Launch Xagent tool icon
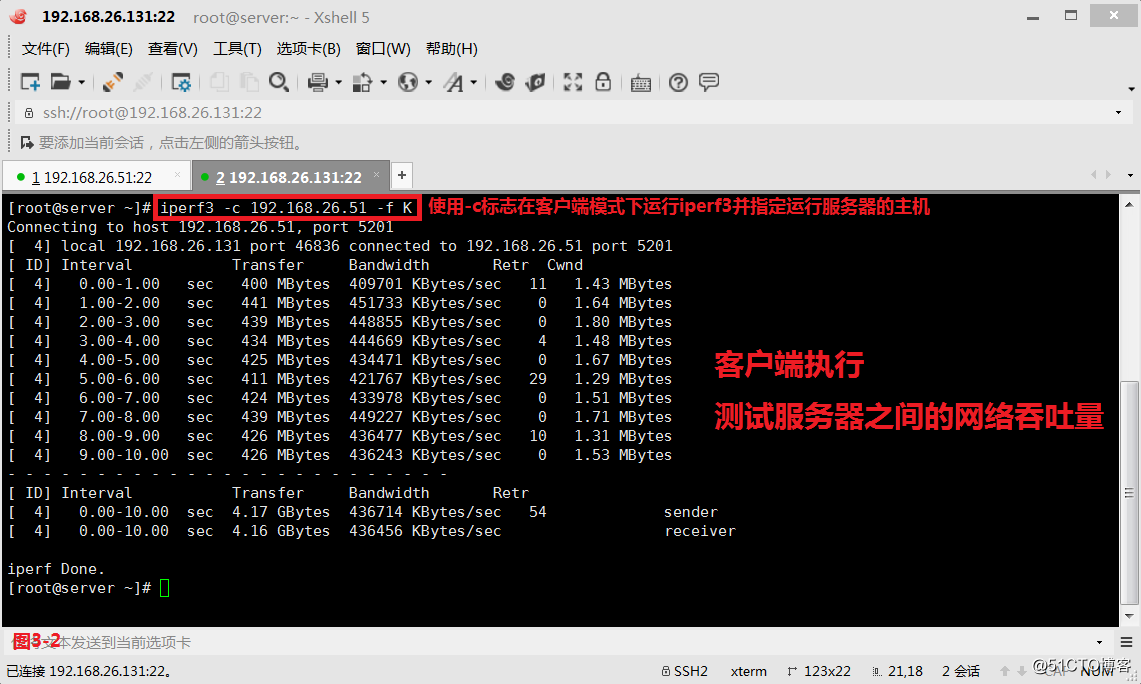Viewport: 1141px width, 684px height. coord(535,82)
